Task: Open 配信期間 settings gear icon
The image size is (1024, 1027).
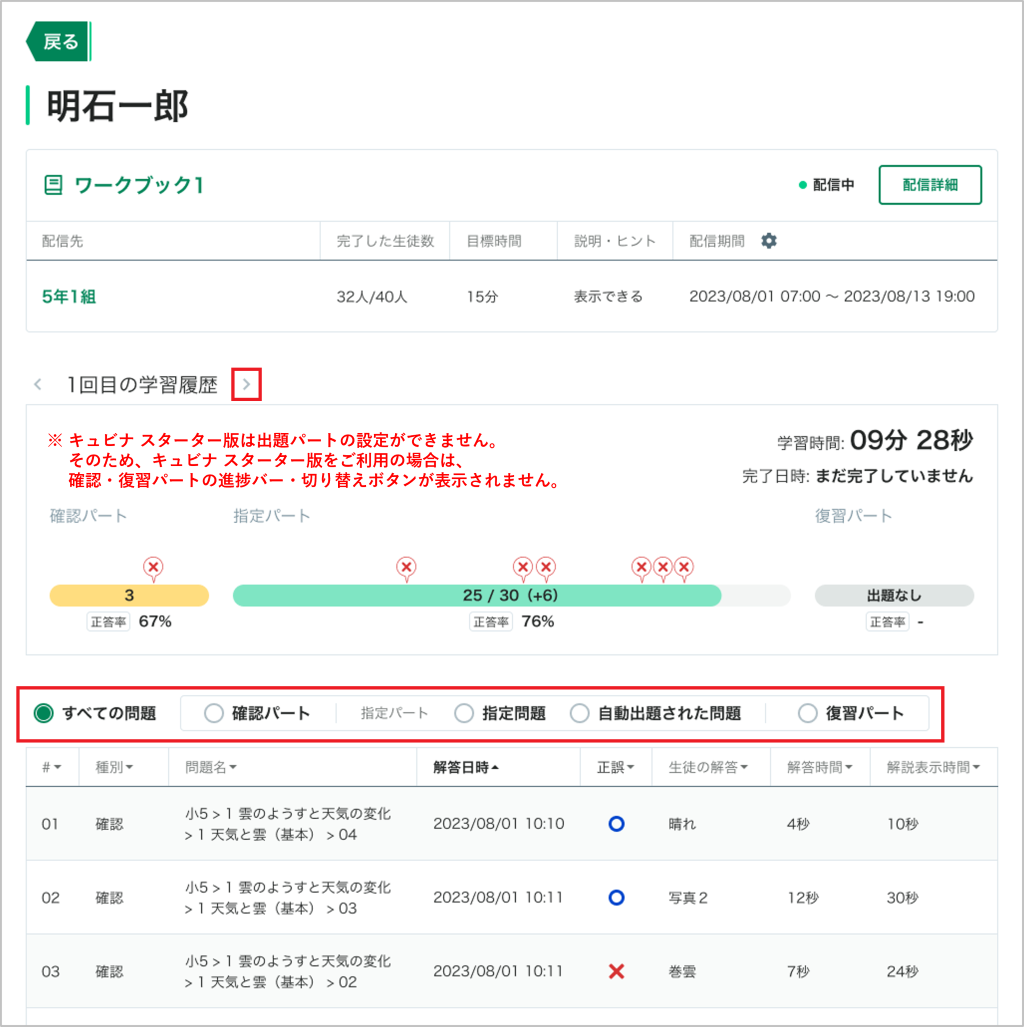Action: tap(768, 241)
